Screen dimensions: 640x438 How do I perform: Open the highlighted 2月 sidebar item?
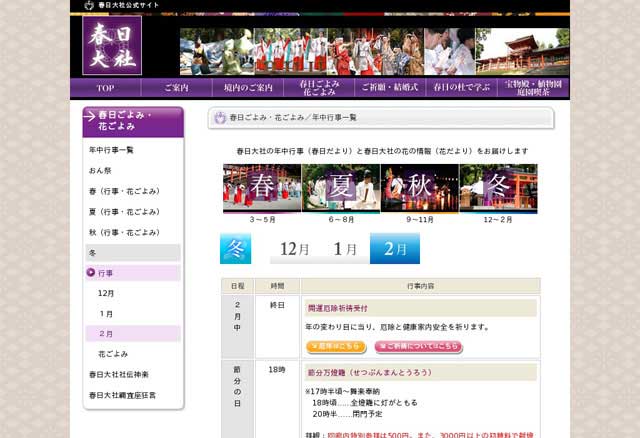click(x=133, y=334)
